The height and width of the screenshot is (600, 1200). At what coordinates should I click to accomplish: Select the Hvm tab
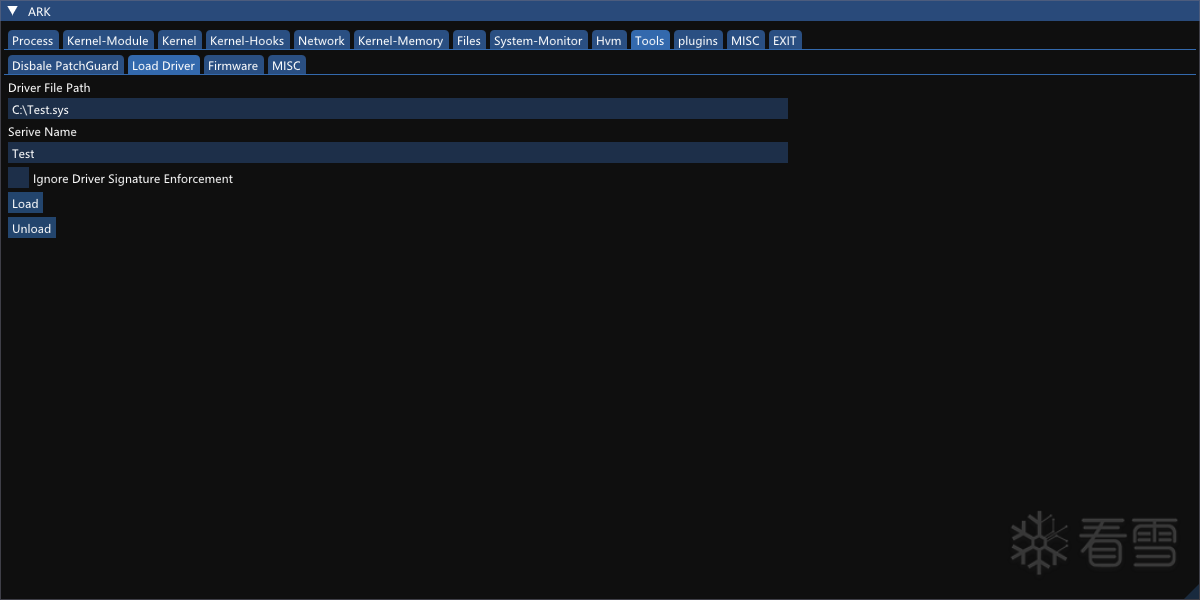[x=609, y=41]
